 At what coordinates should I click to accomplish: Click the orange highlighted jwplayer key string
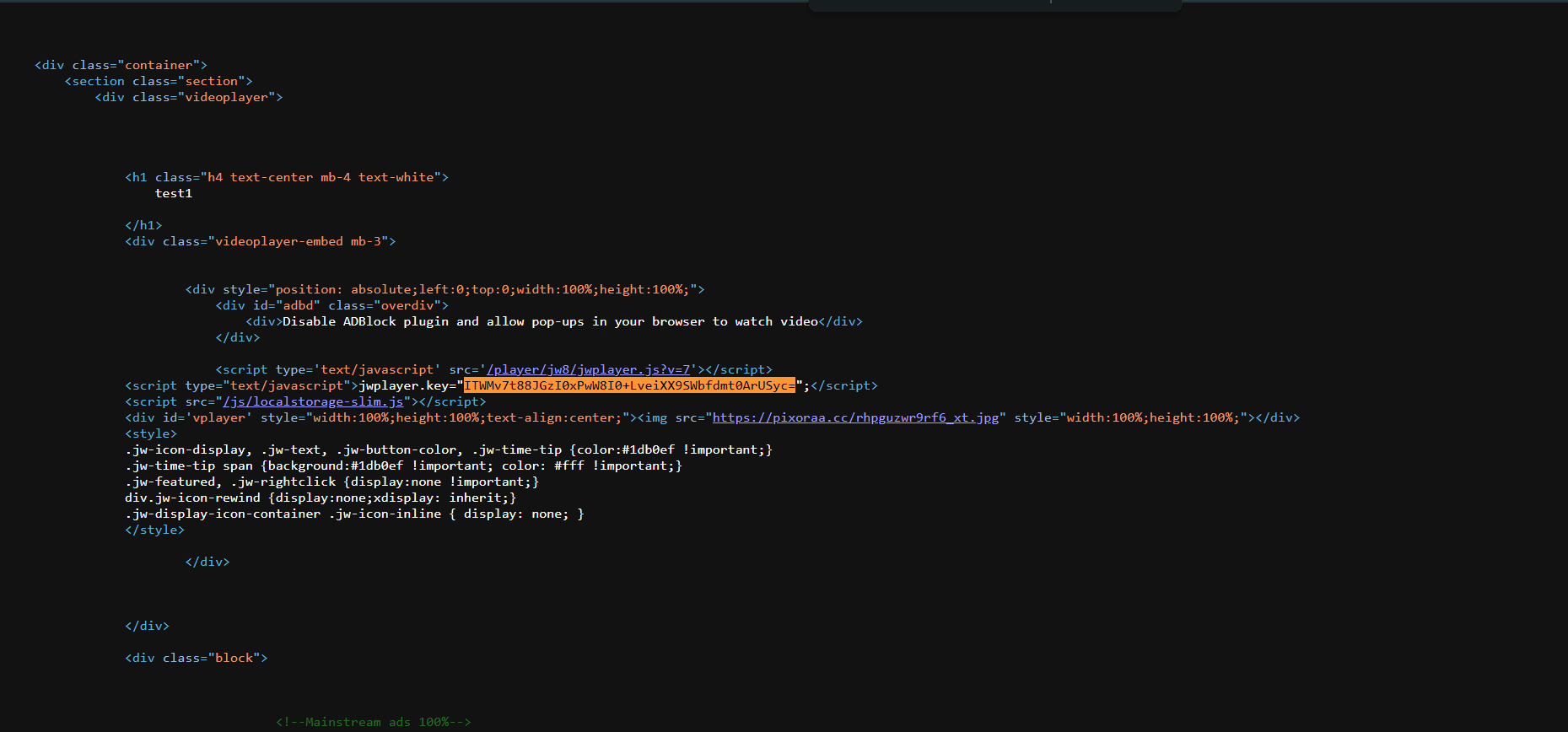629,385
